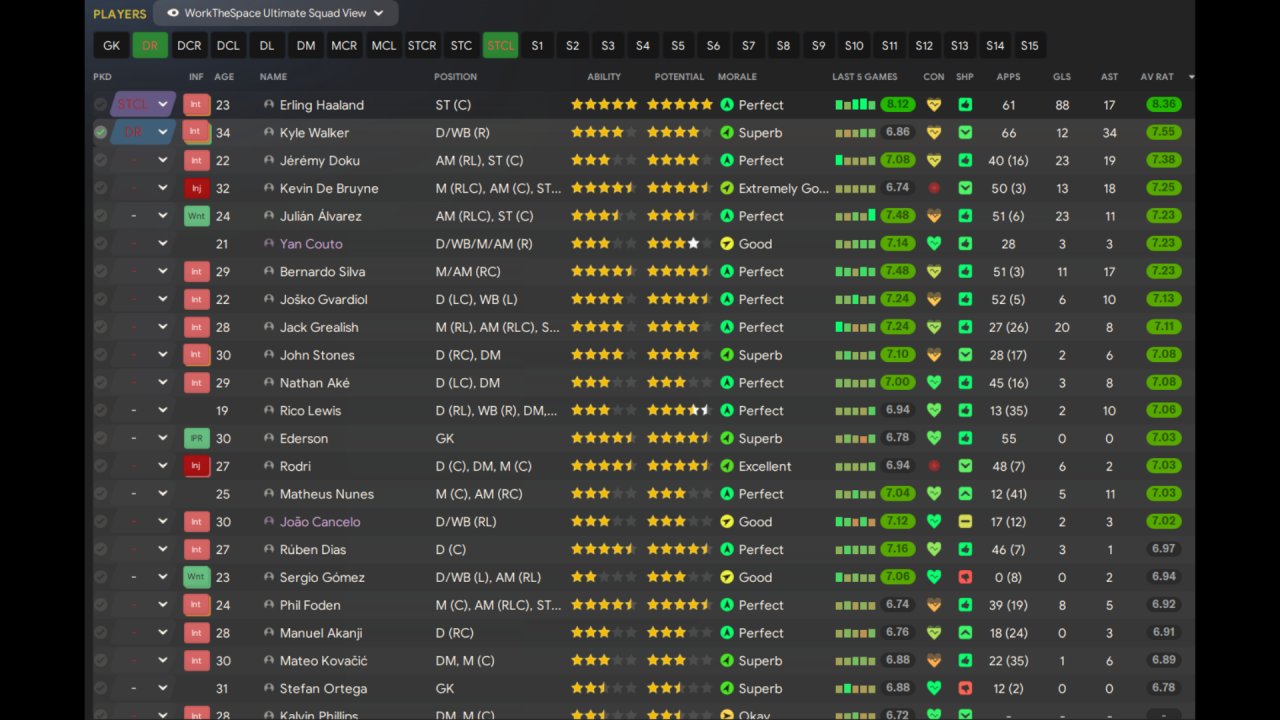Click the Wnt badge for Sergio Gómez
Viewport: 1280px width, 720px height.
[x=196, y=577]
